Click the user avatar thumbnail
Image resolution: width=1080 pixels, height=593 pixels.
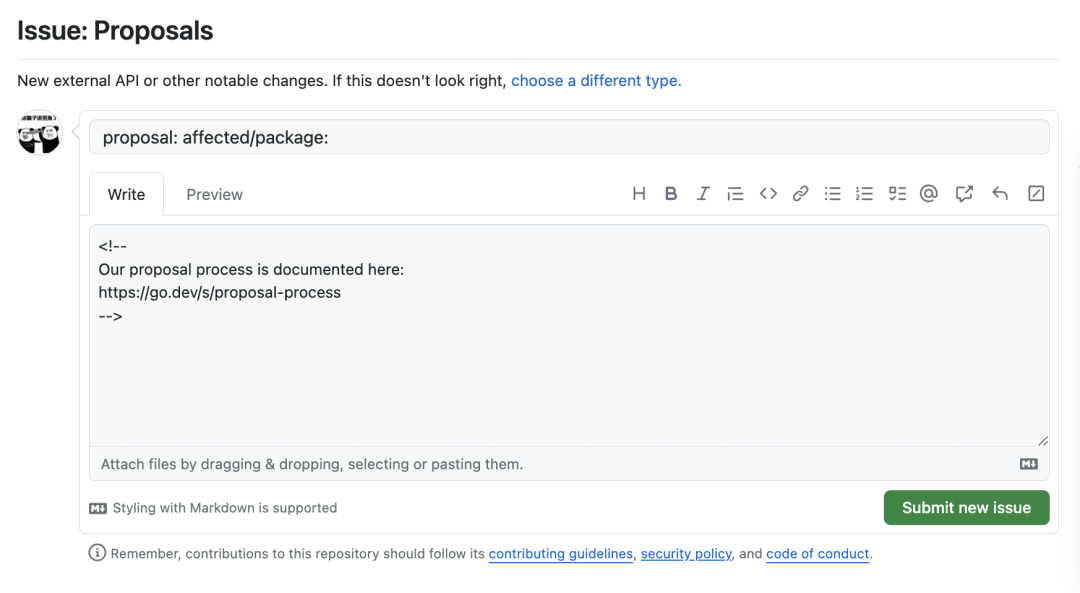coord(39,132)
